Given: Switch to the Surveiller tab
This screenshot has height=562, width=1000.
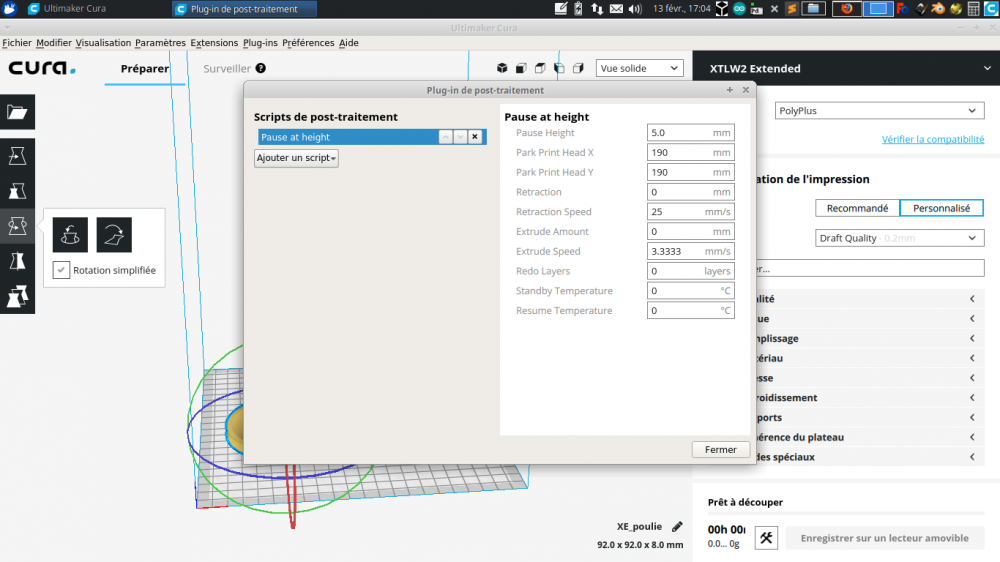Looking at the screenshot, I should tap(227, 68).
